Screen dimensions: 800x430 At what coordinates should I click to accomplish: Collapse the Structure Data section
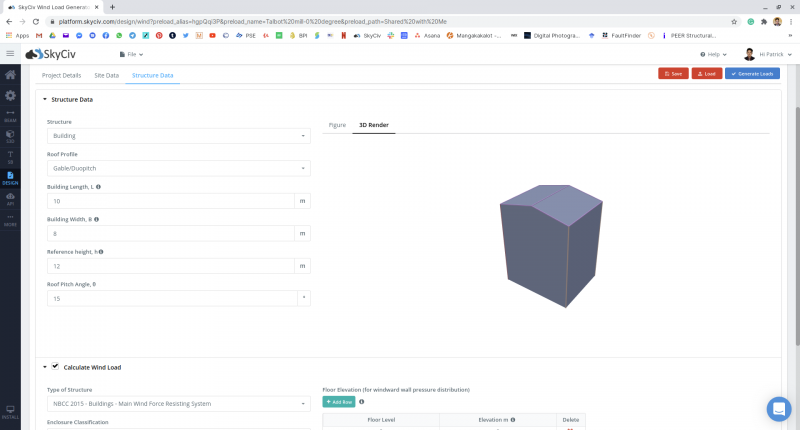[45, 100]
